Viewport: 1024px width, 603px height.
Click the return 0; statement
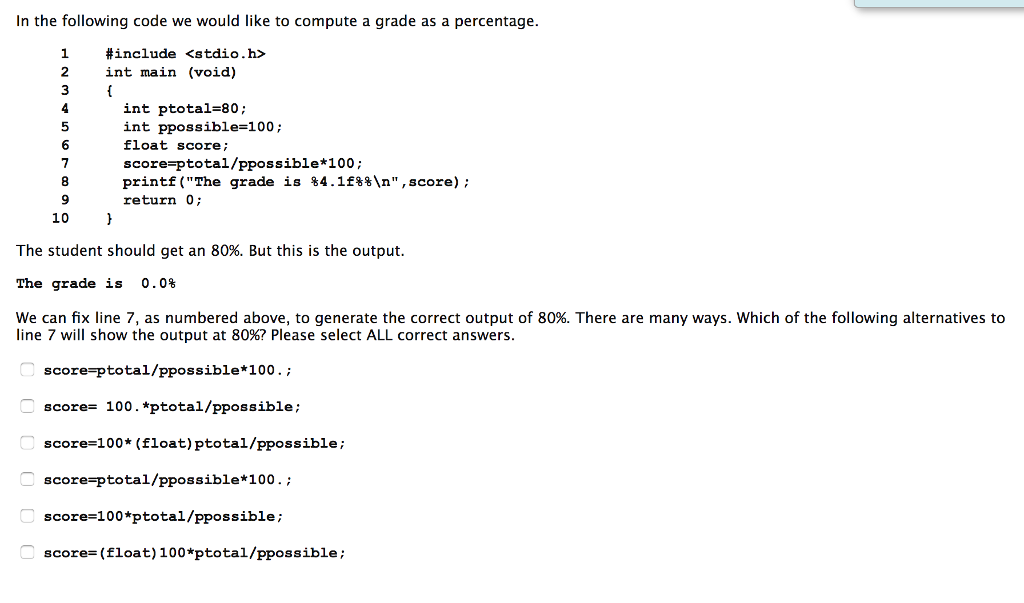[x=162, y=199]
